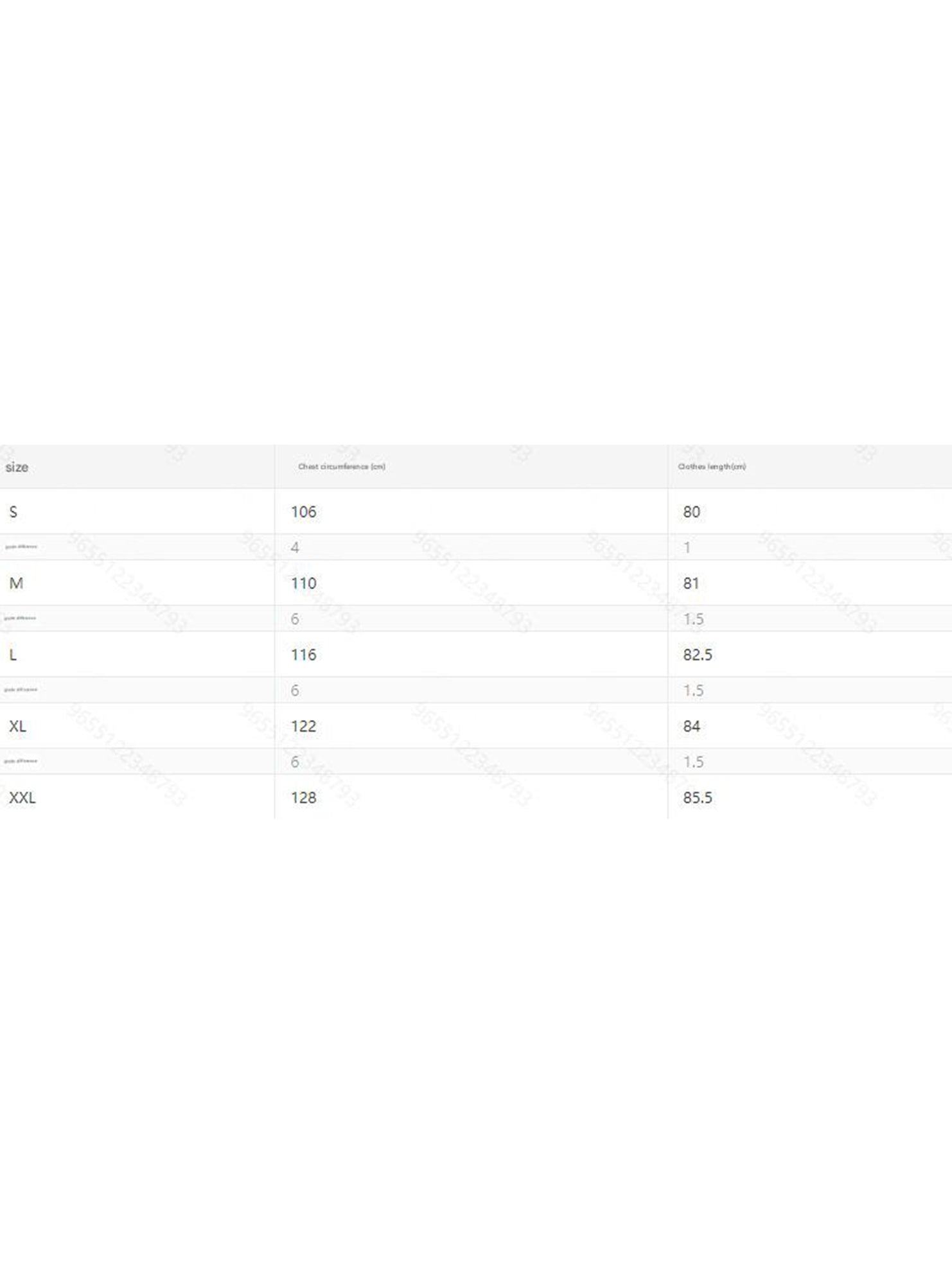The width and height of the screenshot is (952, 1263).
Task: Click clothes length value 84
Action: click(691, 726)
